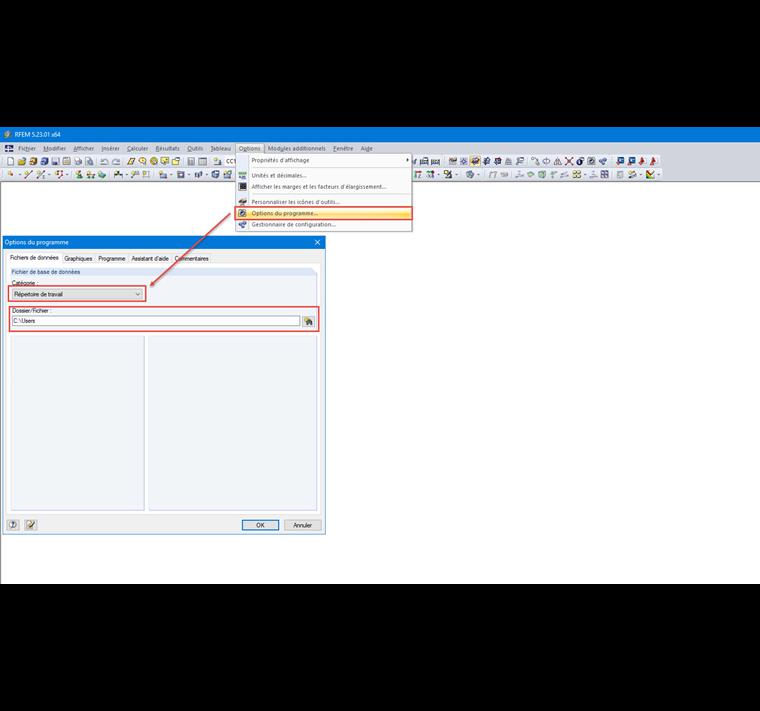Image resolution: width=760 pixels, height=711 pixels.
Task: Click the RFEM application logo left of Fichier
Action: click(9, 149)
